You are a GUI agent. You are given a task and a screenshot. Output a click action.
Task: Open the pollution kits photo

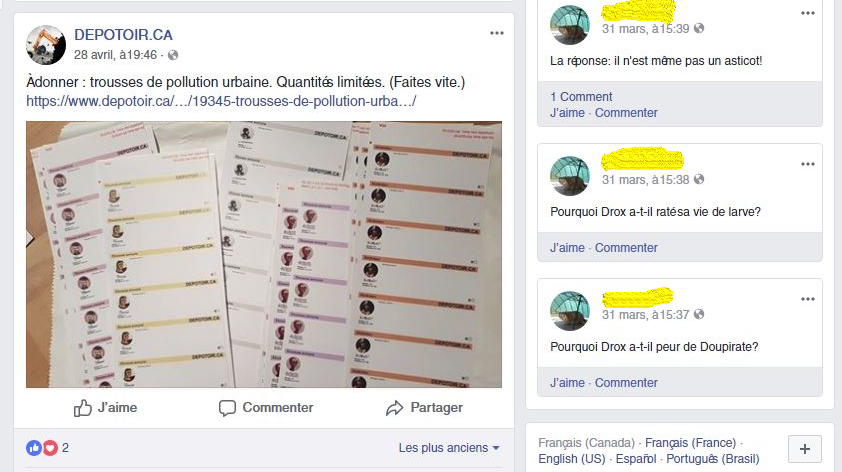point(264,254)
